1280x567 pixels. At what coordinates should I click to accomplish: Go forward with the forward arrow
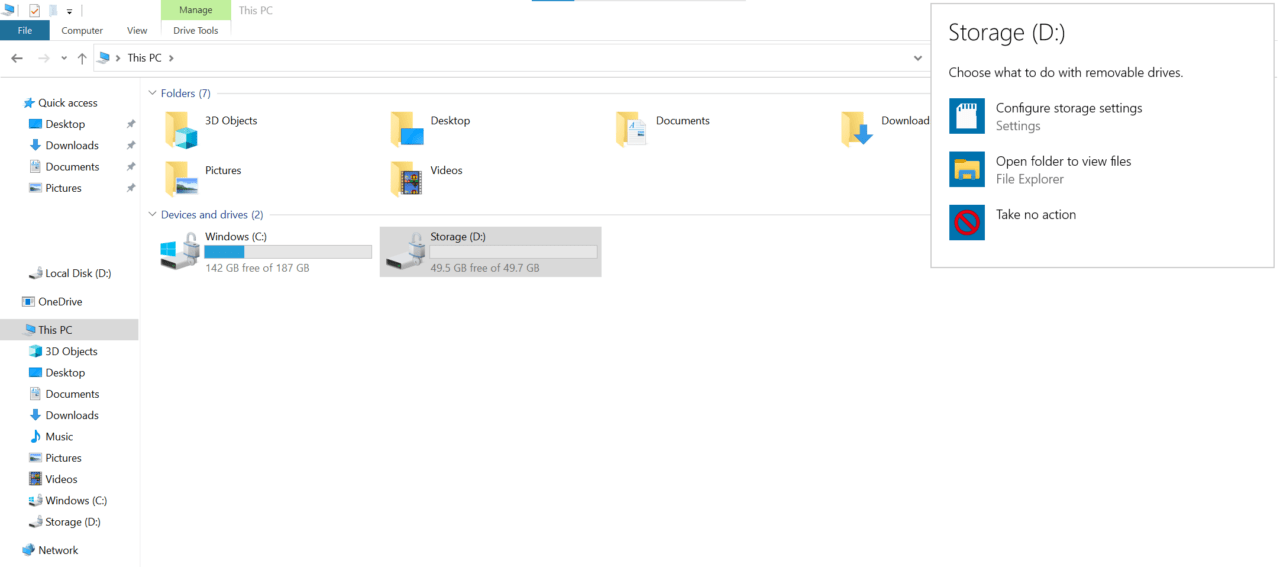click(43, 58)
